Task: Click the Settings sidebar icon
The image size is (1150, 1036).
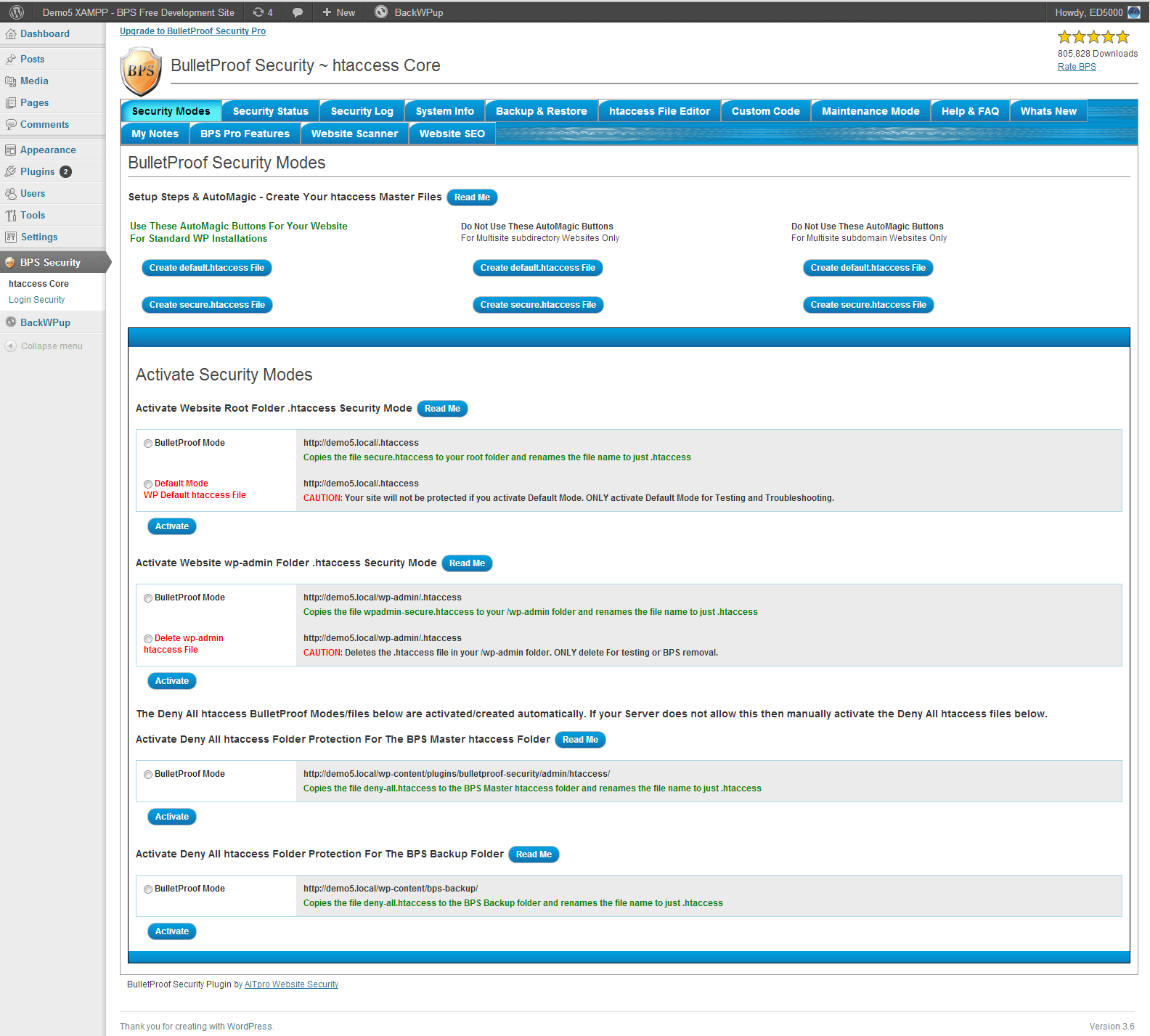Action: coord(11,237)
